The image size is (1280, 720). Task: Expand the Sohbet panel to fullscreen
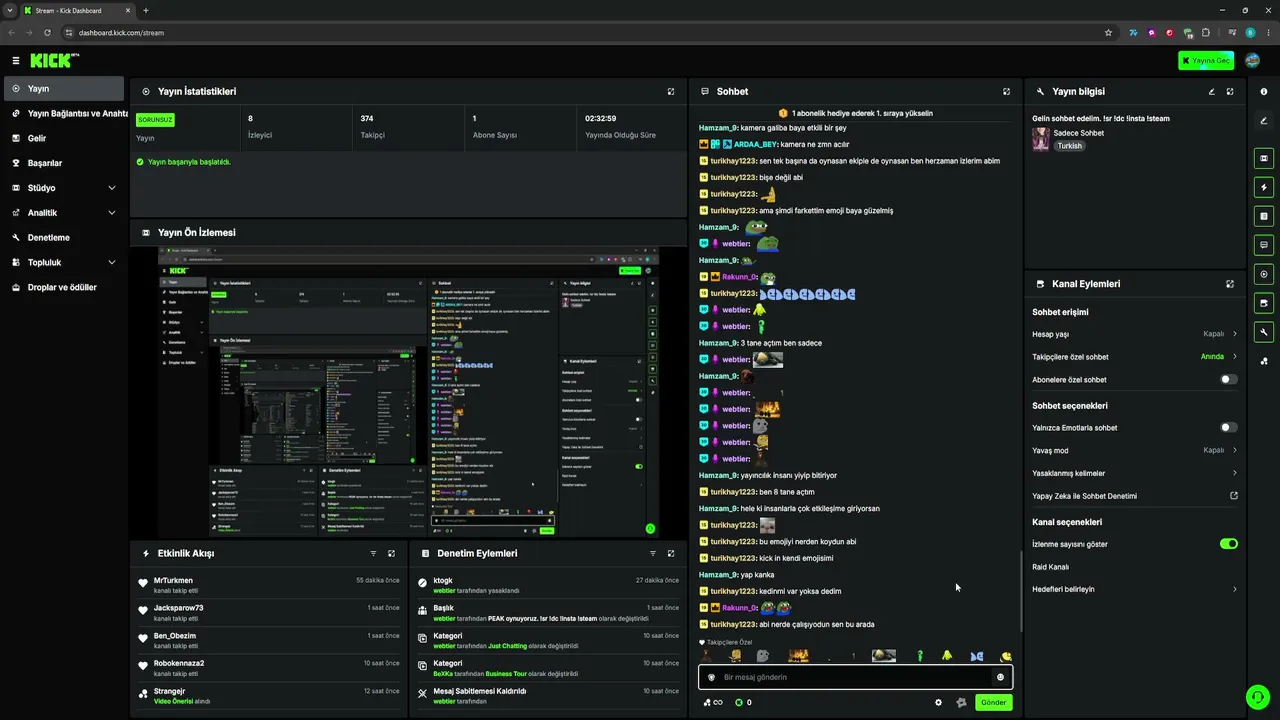click(x=1007, y=91)
